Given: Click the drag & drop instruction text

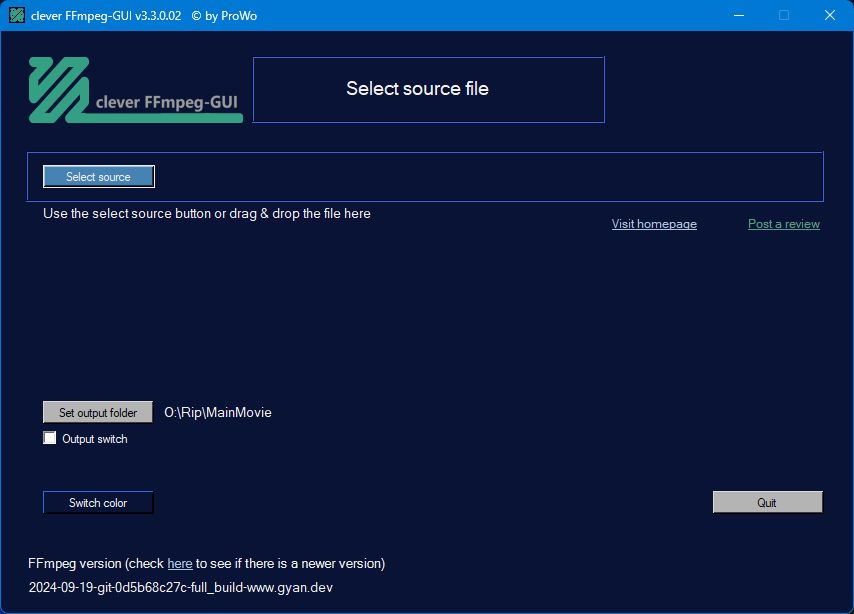Looking at the screenshot, I should 207,214.
